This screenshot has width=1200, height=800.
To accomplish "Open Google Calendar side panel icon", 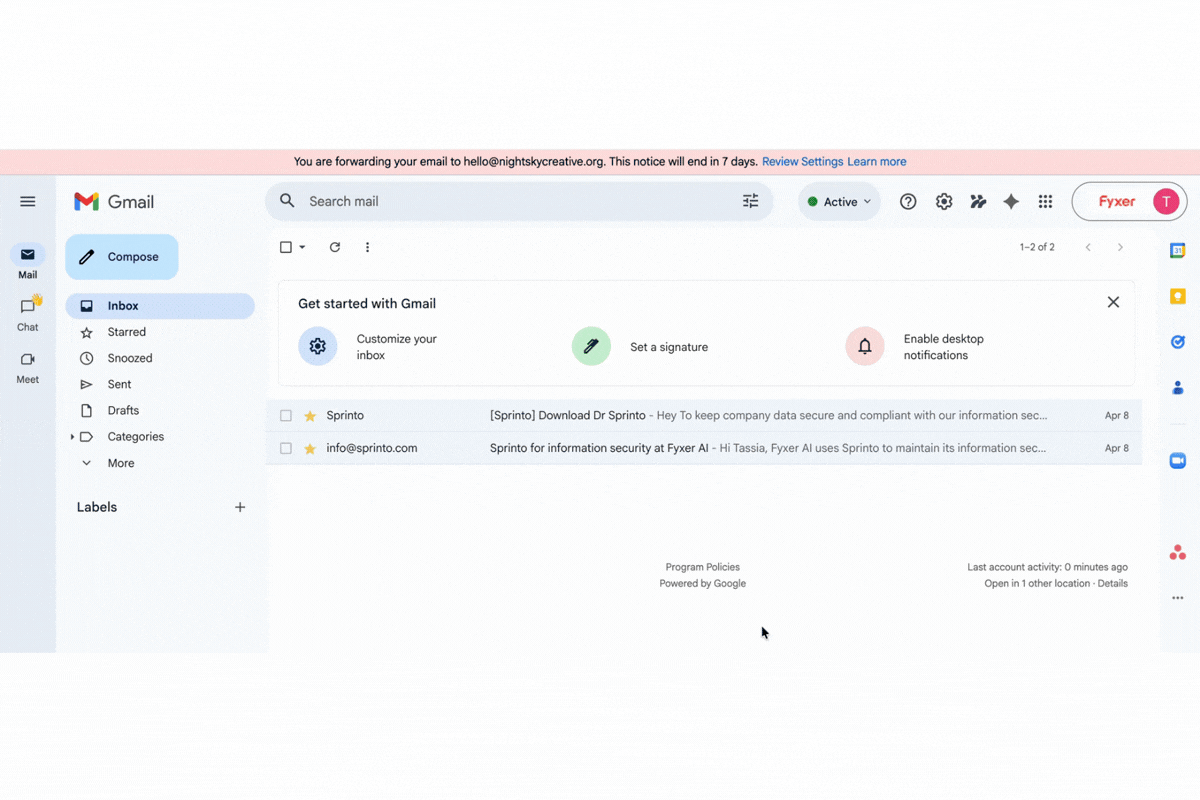I will [1178, 250].
